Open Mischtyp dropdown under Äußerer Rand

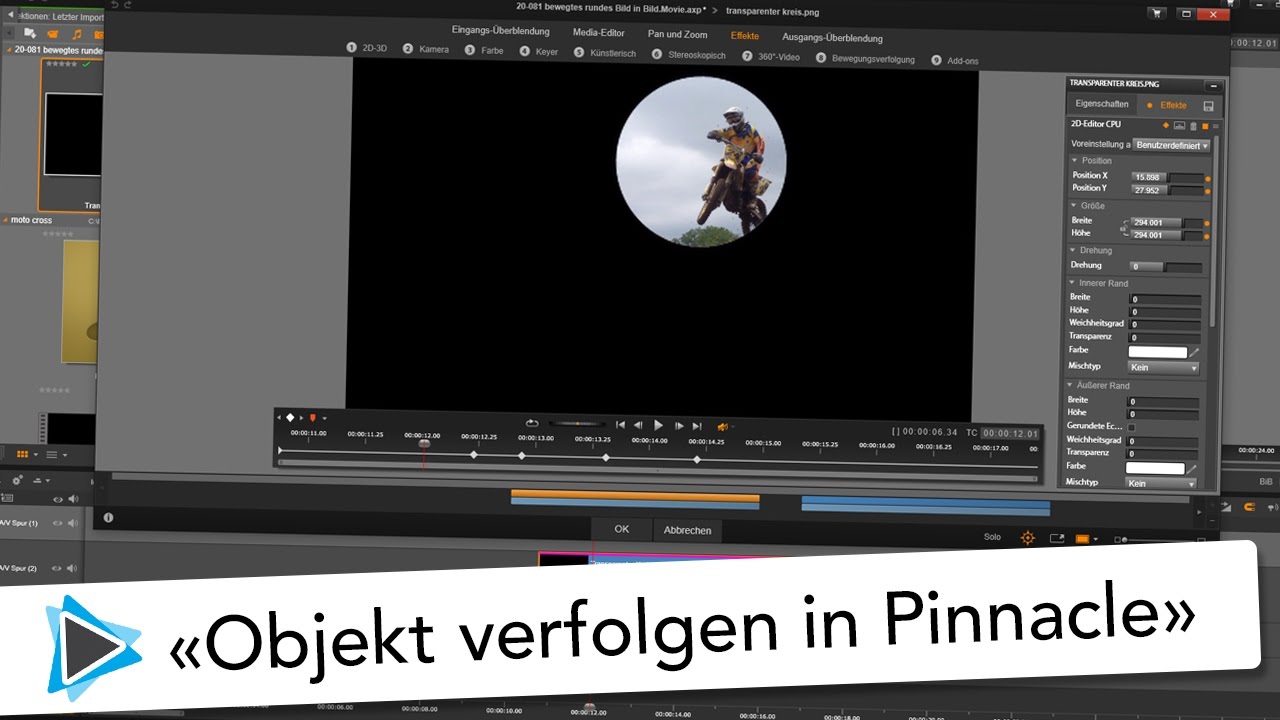click(x=1161, y=483)
